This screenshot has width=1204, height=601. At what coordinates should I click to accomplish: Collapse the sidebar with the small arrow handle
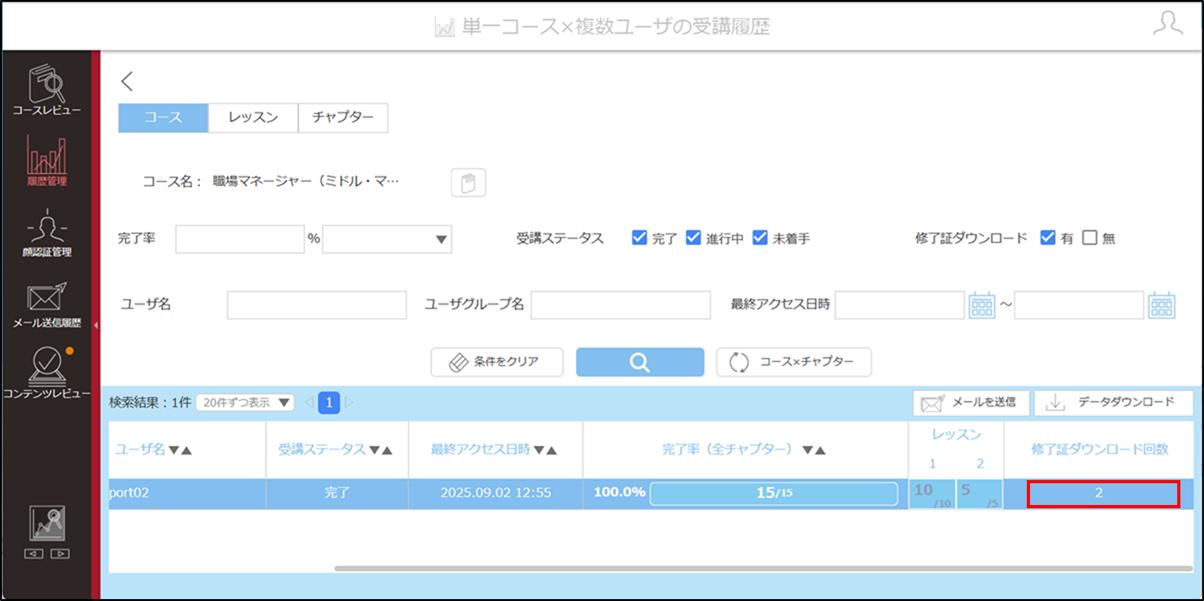[95, 326]
